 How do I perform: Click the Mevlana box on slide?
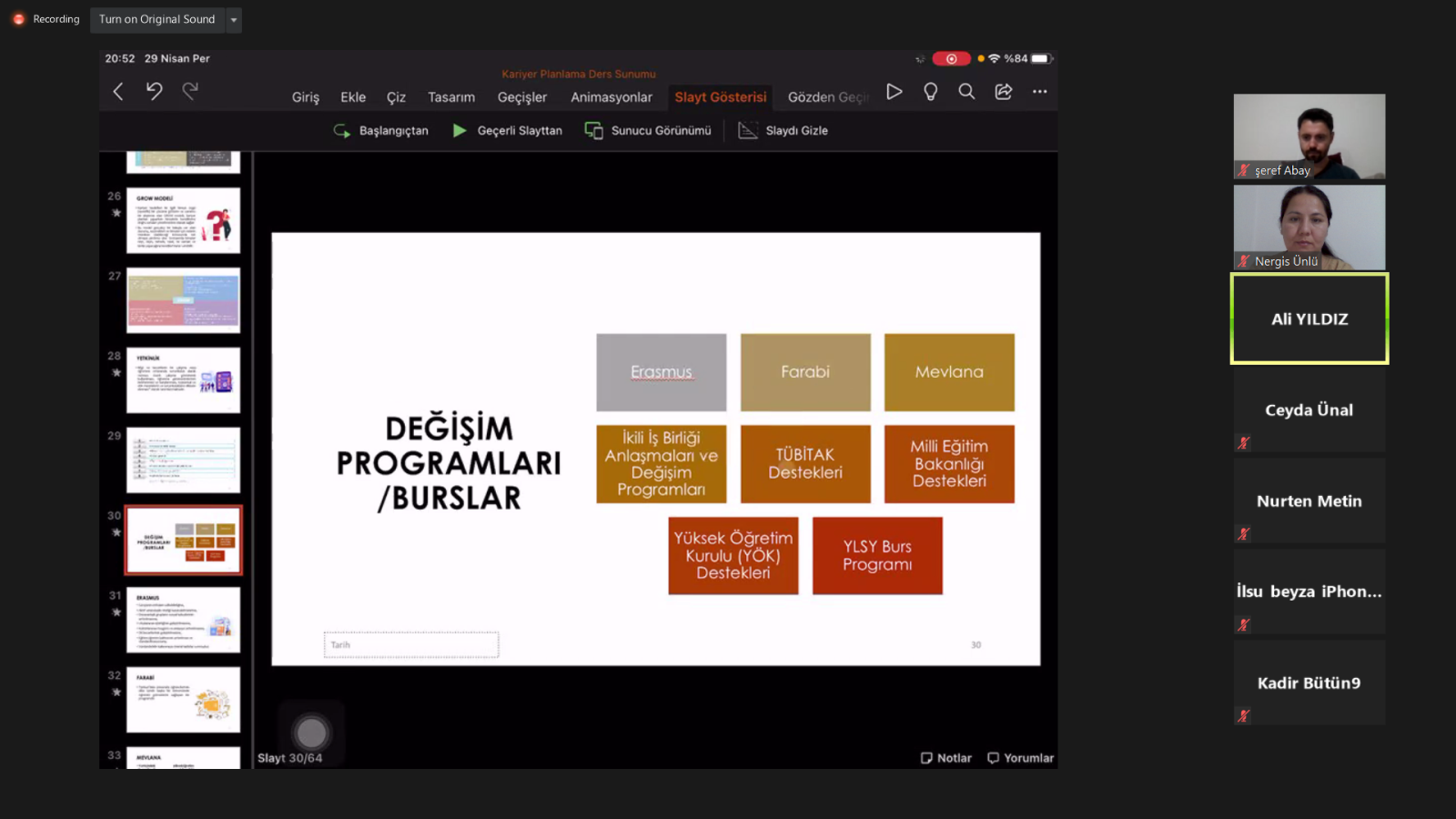(x=949, y=372)
